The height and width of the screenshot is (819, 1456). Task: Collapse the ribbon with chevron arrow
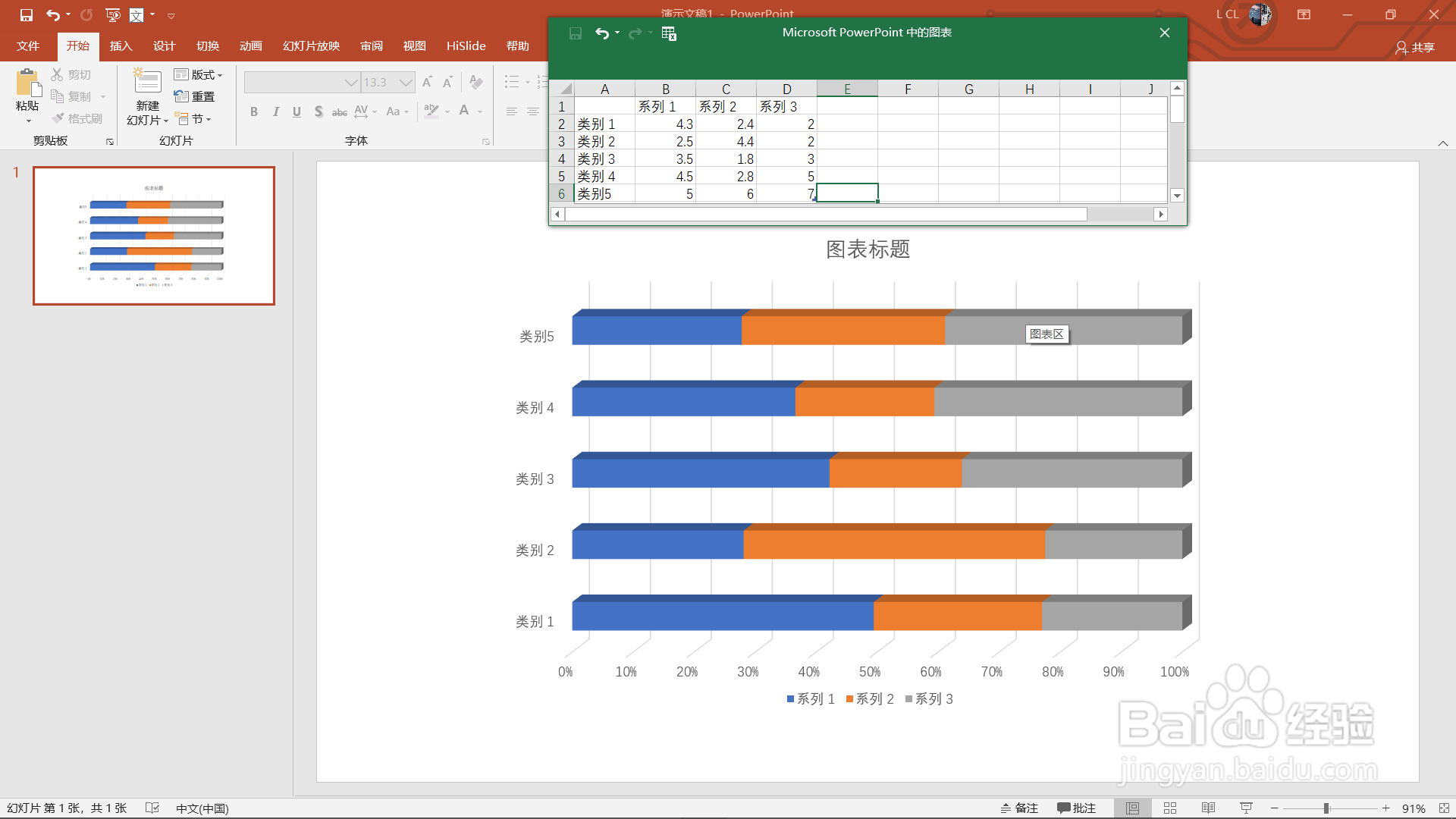[x=1442, y=143]
